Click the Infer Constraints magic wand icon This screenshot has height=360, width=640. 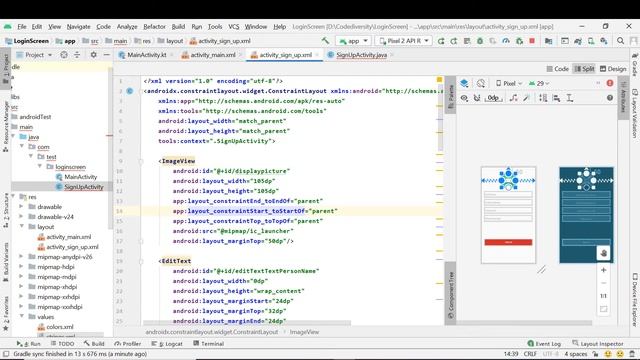(x=527, y=98)
